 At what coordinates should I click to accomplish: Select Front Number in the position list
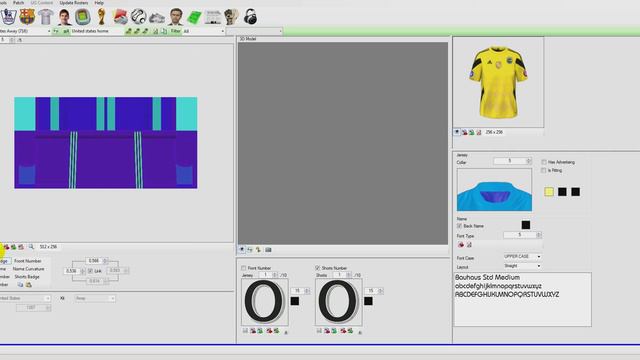point(28,261)
